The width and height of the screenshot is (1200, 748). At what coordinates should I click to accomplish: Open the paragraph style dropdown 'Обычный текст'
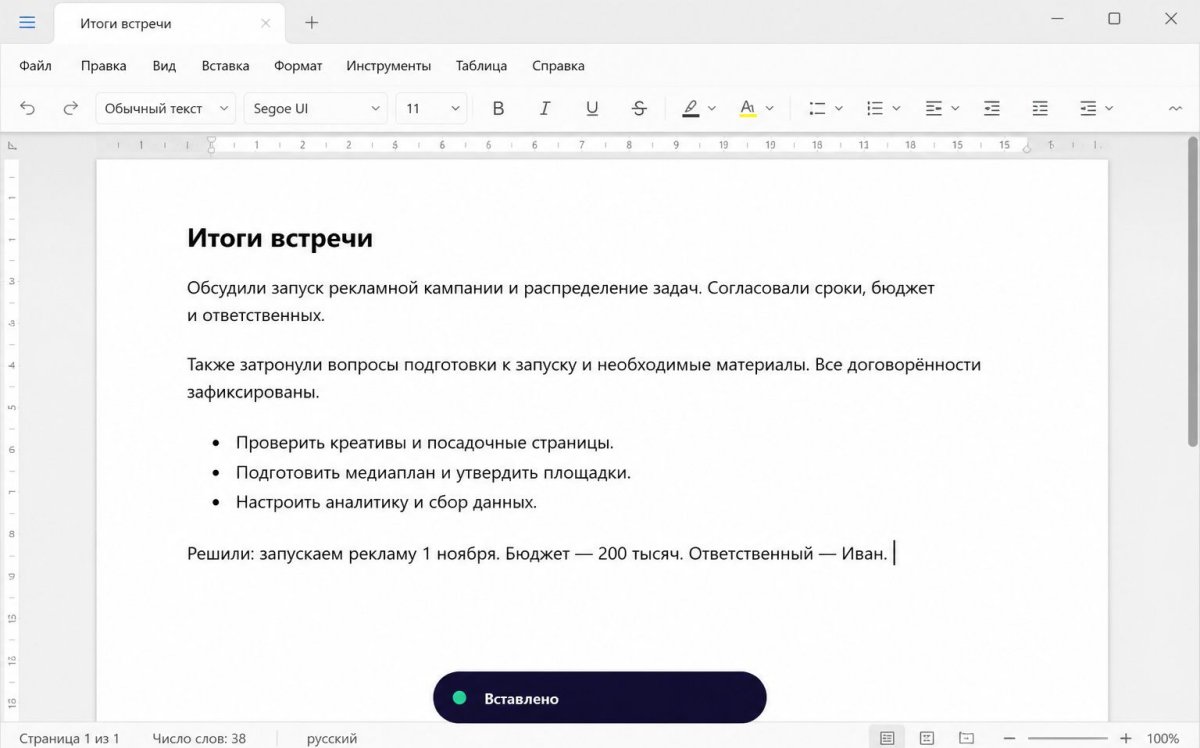(165, 108)
